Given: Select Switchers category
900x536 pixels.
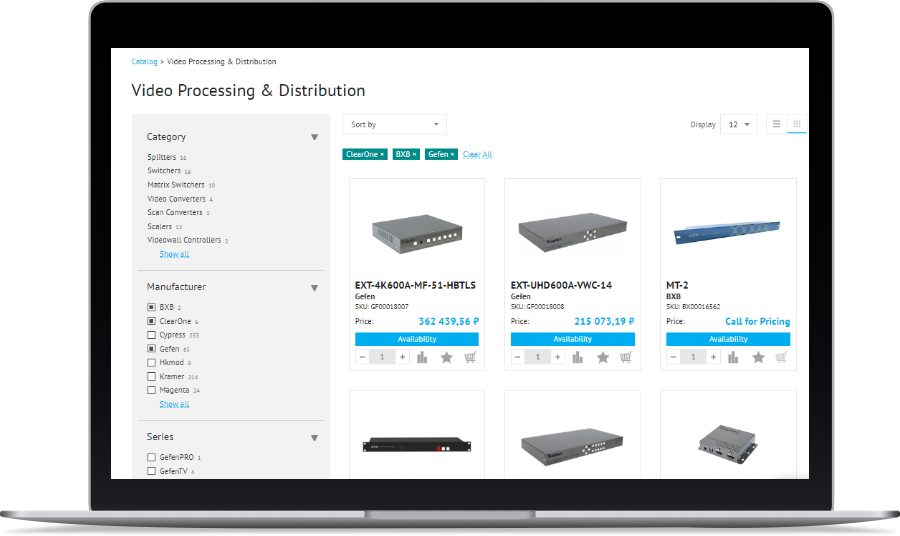Looking at the screenshot, I should click(164, 170).
